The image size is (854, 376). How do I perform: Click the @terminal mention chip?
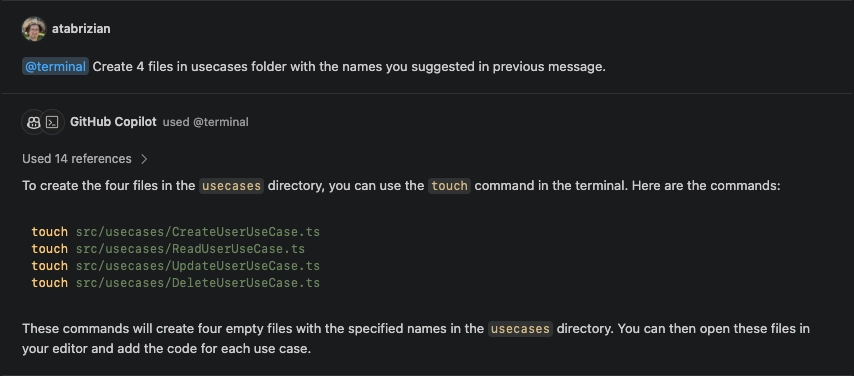click(x=55, y=67)
